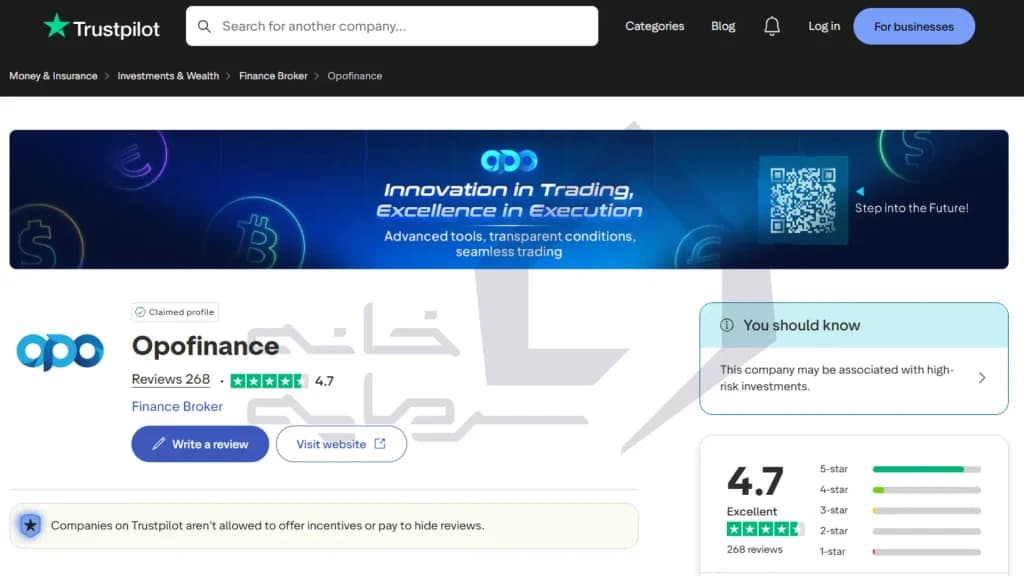Click the stars under Excellent rating
The width and height of the screenshot is (1024, 576).
point(765,529)
